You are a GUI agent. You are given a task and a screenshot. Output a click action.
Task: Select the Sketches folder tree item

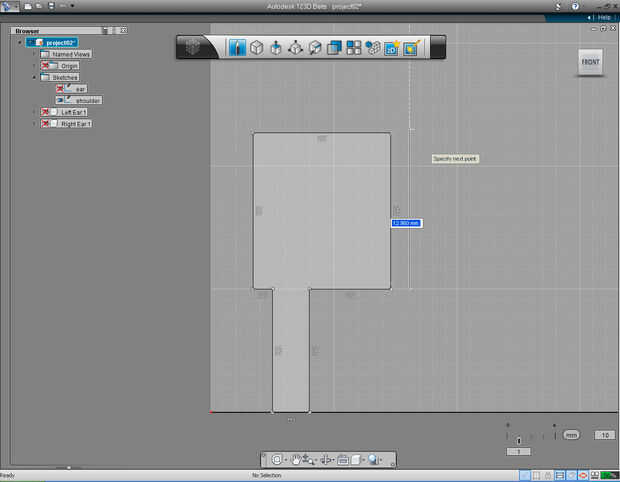(60, 77)
